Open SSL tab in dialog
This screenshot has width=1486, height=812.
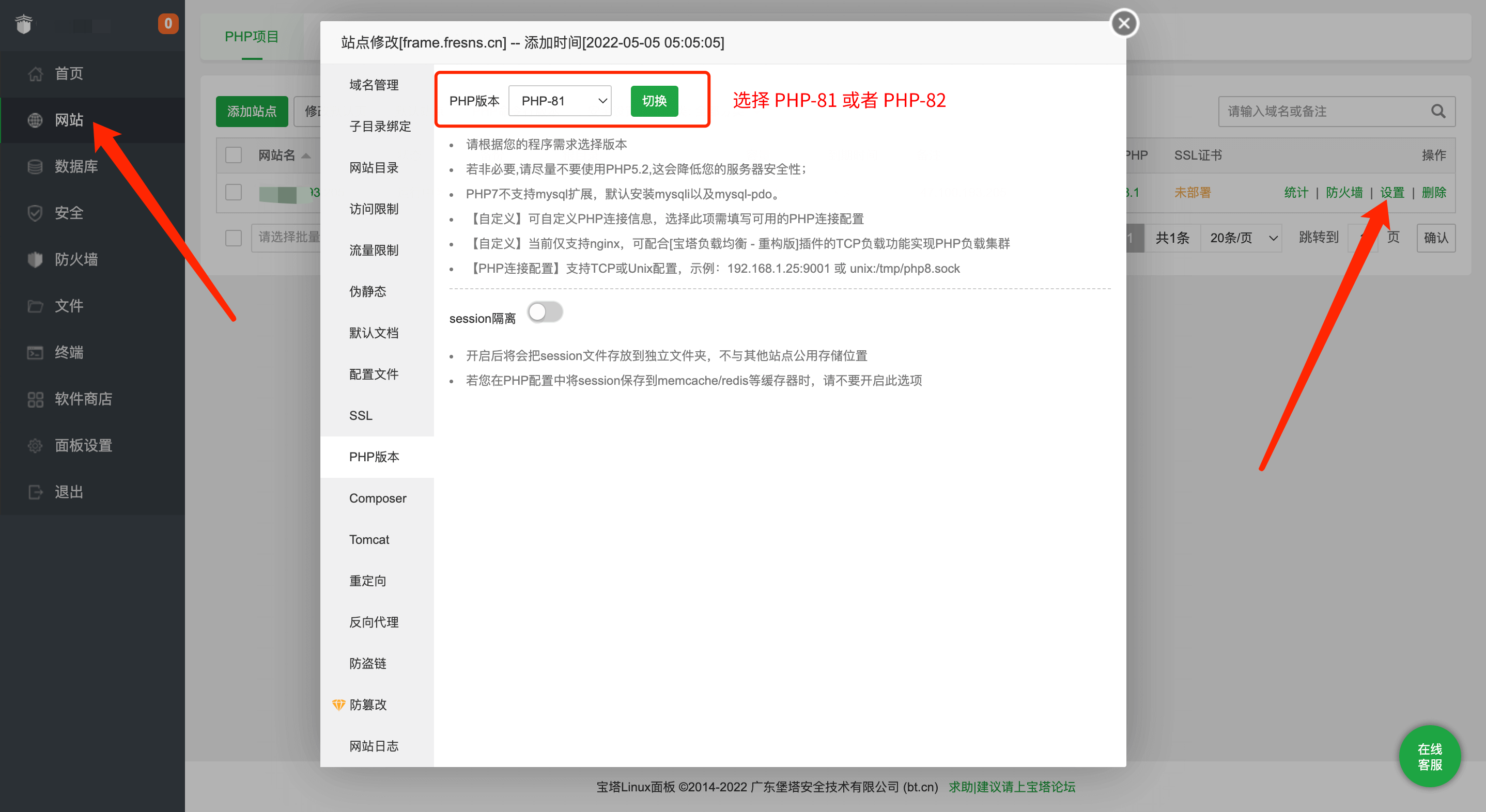coord(377,416)
